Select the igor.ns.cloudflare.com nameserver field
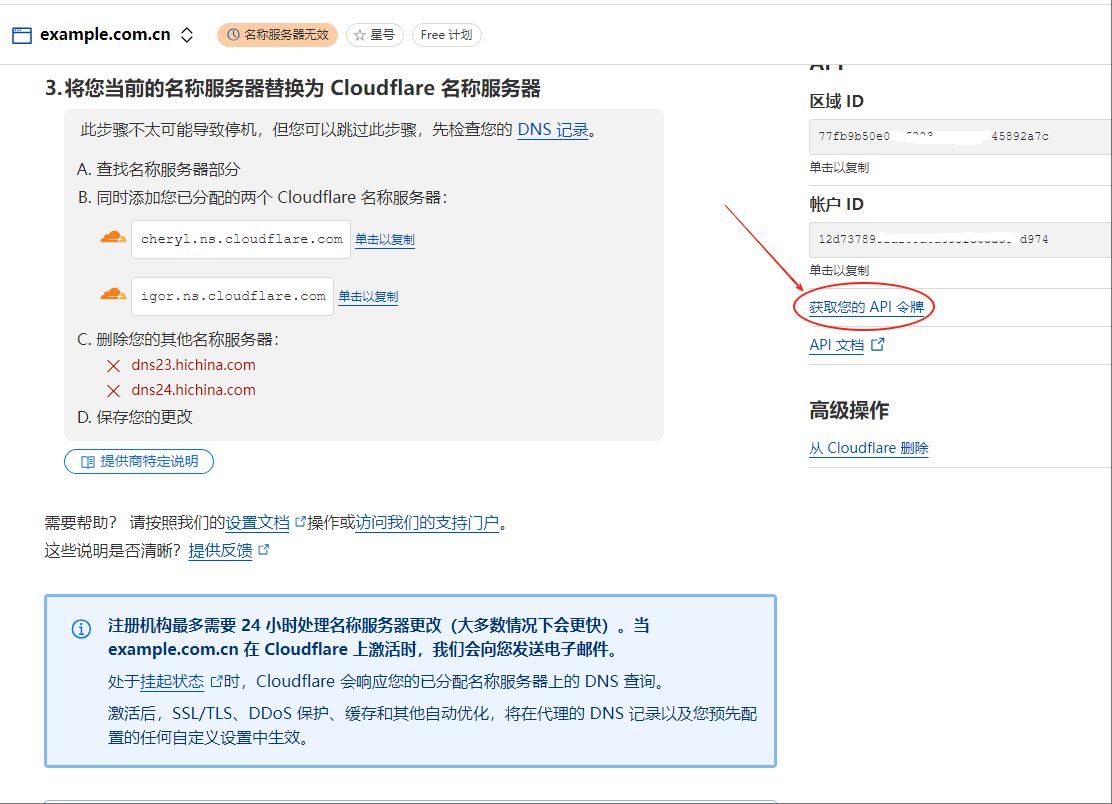 click(232, 297)
